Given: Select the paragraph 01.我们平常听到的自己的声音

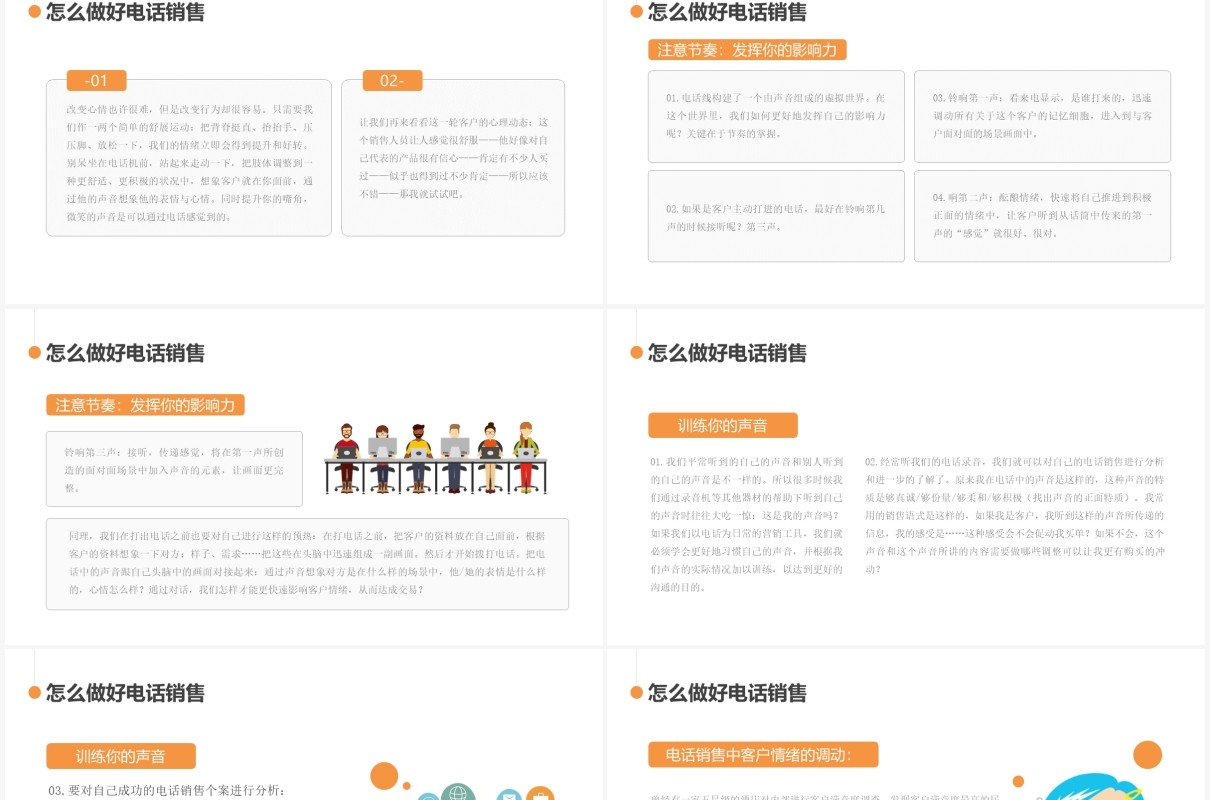Looking at the screenshot, I should tap(748, 524).
